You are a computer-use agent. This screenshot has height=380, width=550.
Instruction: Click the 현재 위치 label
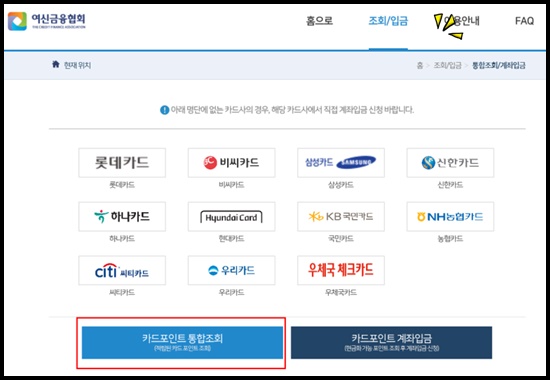click(x=78, y=65)
